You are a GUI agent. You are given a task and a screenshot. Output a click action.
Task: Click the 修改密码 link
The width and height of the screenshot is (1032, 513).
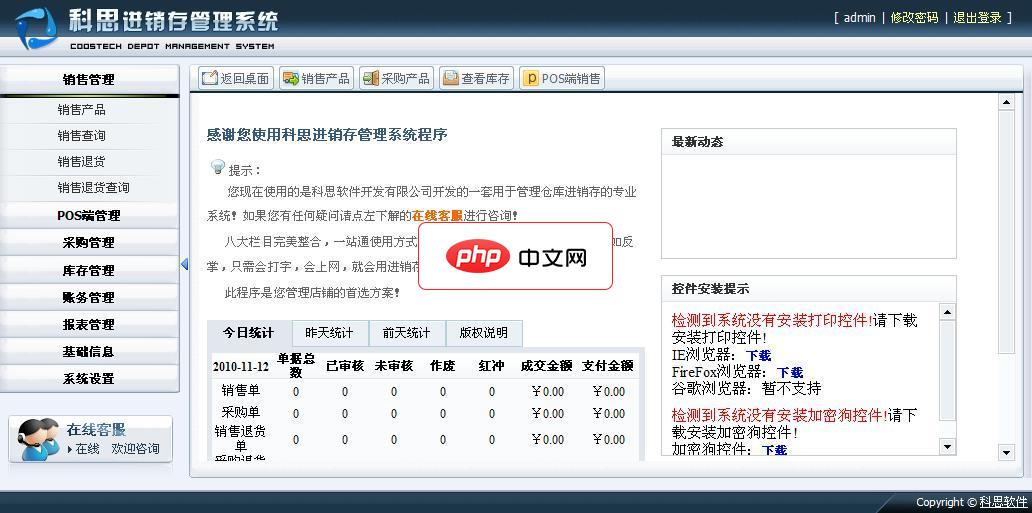pos(914,18)
